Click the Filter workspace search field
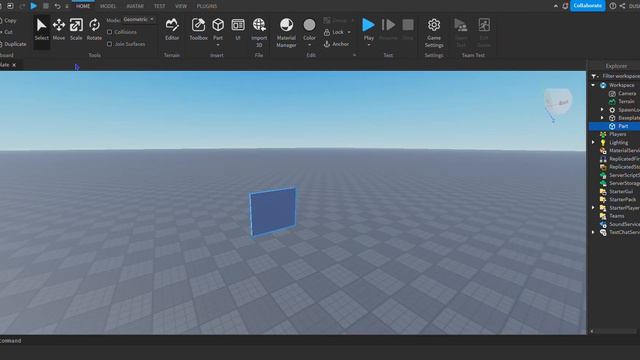Image resolution: width=640 pixels, height=360 pixels. (x=620, y=76)
